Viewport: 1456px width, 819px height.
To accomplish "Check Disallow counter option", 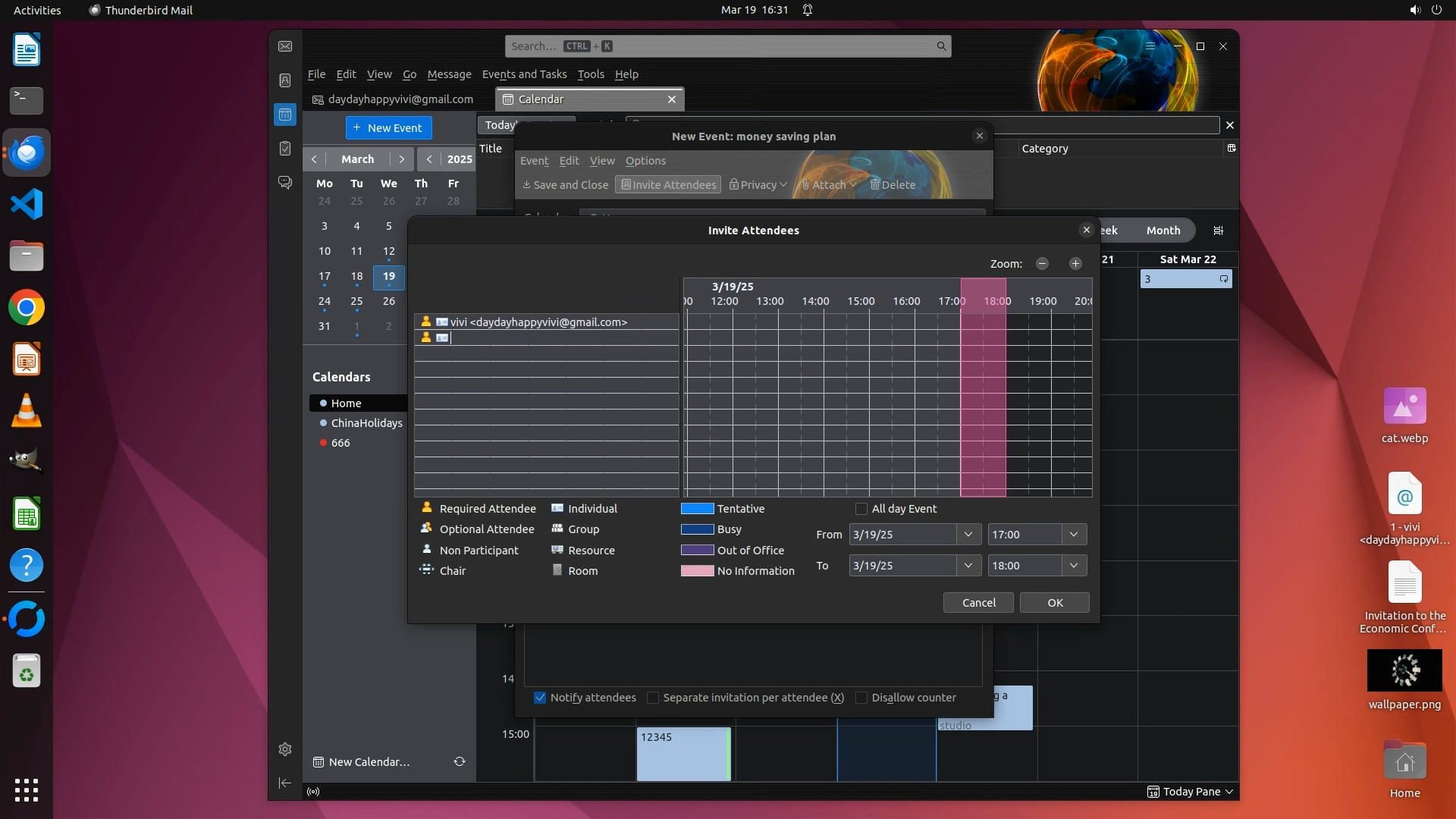I will (x=861, y=698).
